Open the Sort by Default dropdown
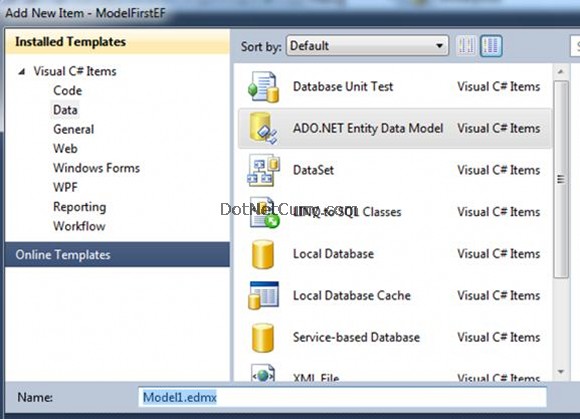Viewport: 580px width, 419px height. click(x=367, y=46)
